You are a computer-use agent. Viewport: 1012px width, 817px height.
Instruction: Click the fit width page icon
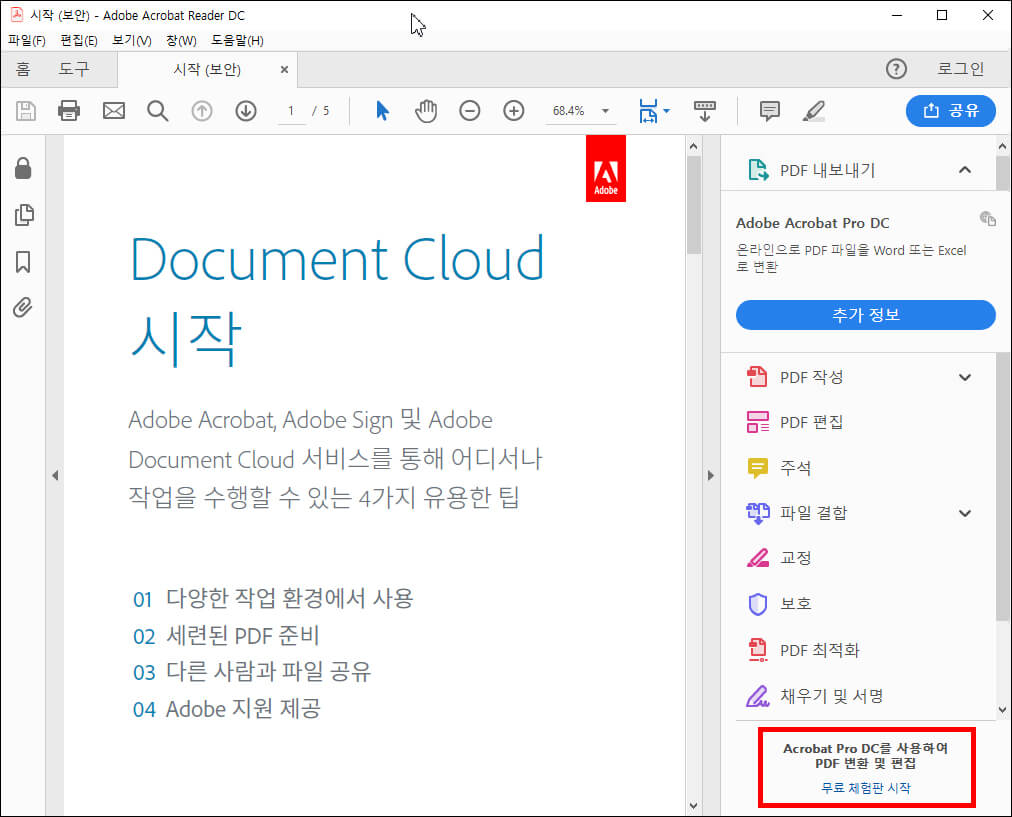click(648, 111)
